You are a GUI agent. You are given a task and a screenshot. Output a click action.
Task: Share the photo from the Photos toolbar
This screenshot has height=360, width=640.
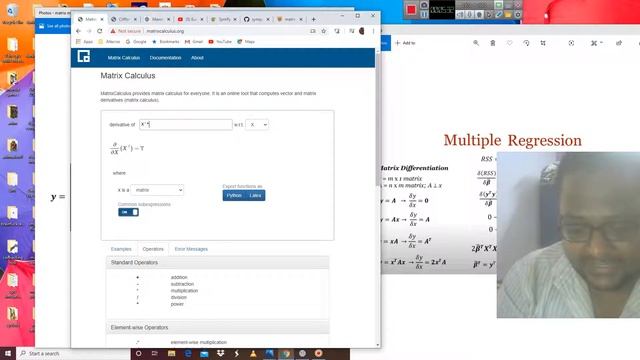(619, 43)
